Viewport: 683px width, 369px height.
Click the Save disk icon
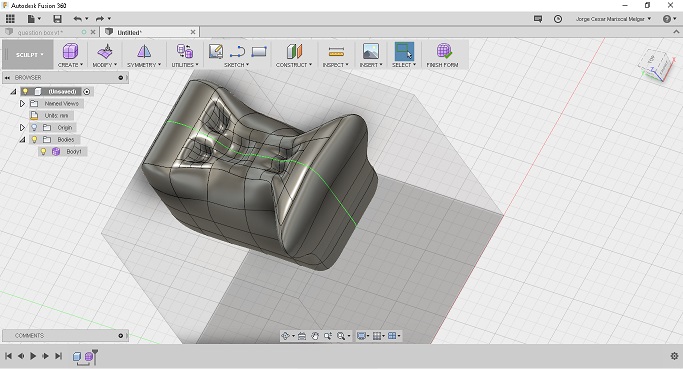click(57, 19)
